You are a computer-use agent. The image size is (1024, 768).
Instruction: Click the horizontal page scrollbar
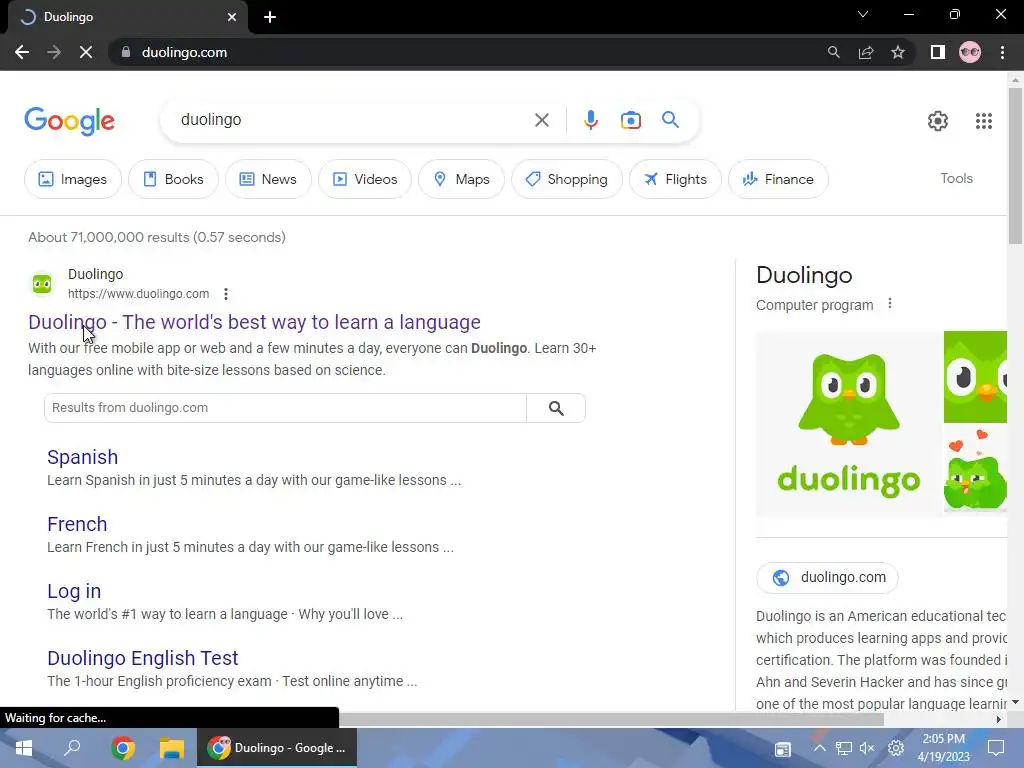(x=611, y=719)
